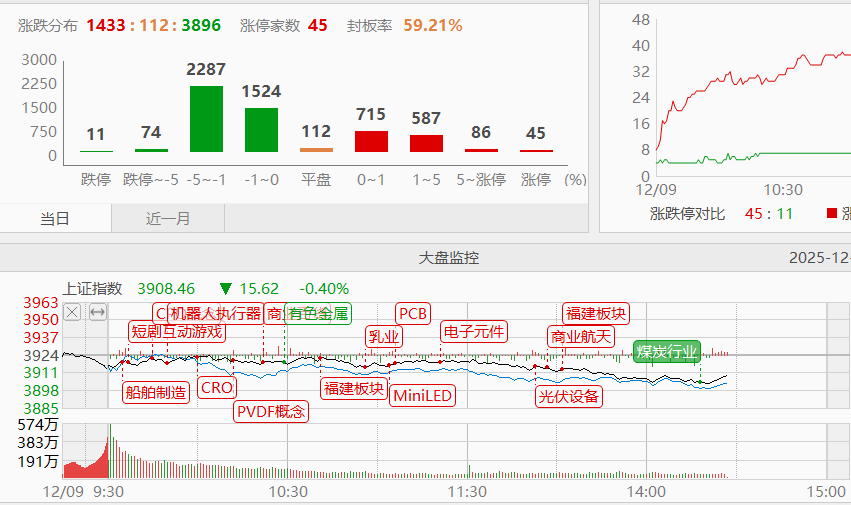Select the green 煤炭行业 sector tag
851x505 pixels.
(667, 352)
